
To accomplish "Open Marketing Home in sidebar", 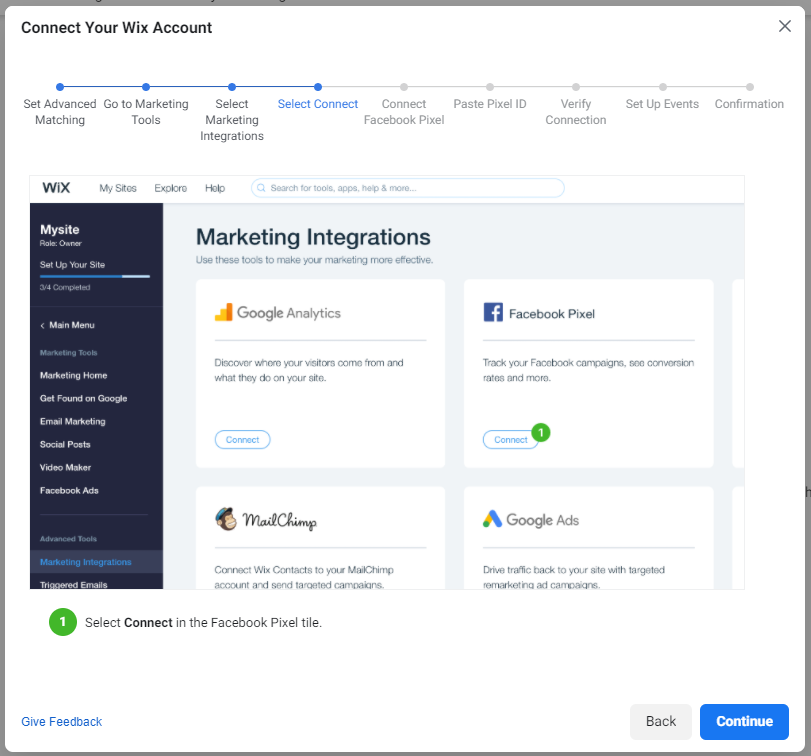I will pyautogui.click(x=73, y=375).
